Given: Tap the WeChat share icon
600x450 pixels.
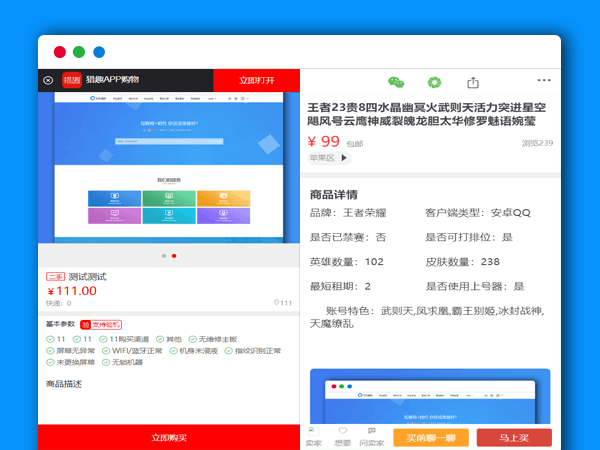Looking at the screenshot, I should pyautogui.click(x=396, y=82).
